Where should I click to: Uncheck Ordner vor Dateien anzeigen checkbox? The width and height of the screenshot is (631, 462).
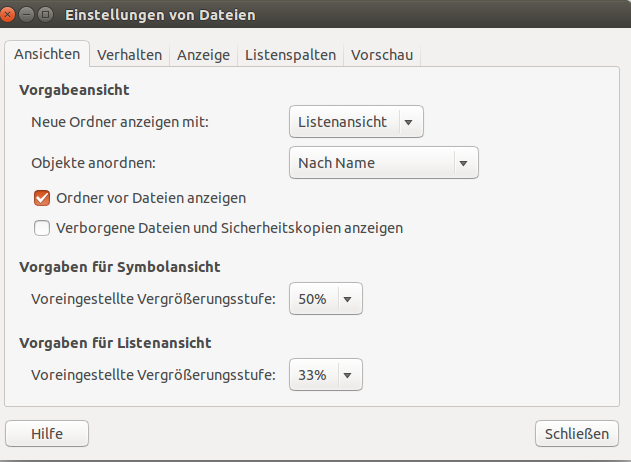[42, 198]
